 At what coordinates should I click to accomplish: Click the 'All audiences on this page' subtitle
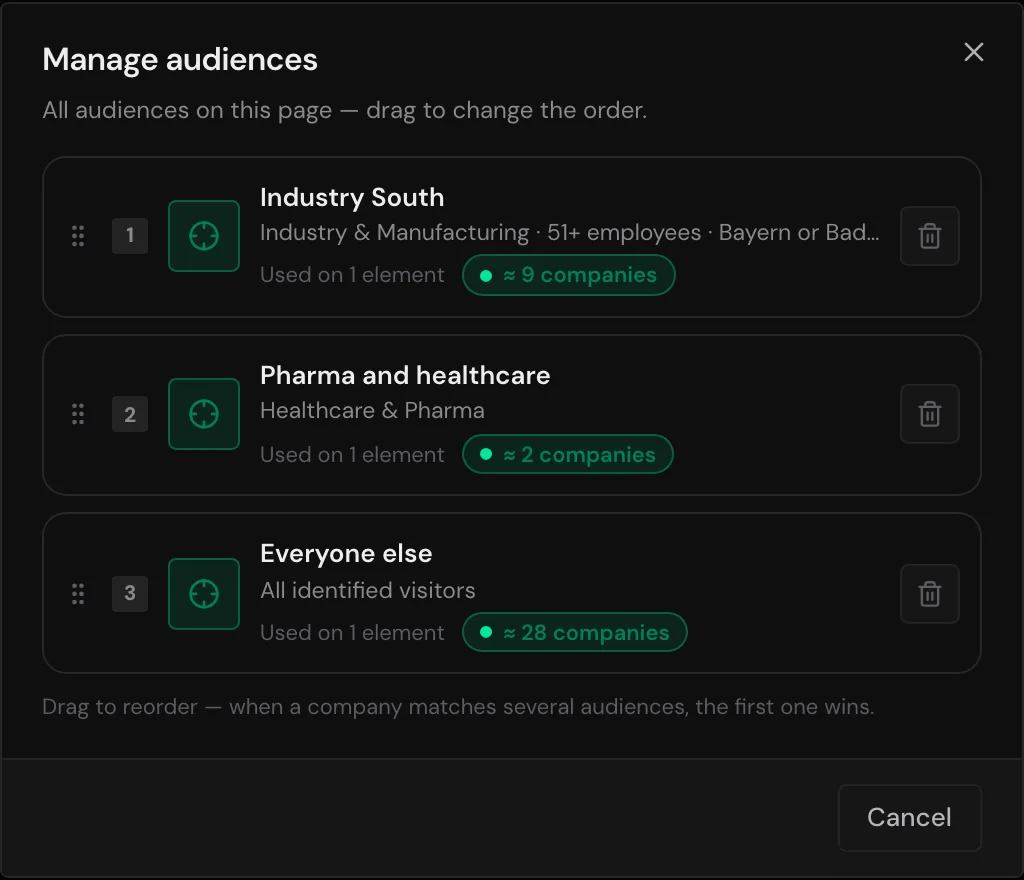(x=344, y=110)
